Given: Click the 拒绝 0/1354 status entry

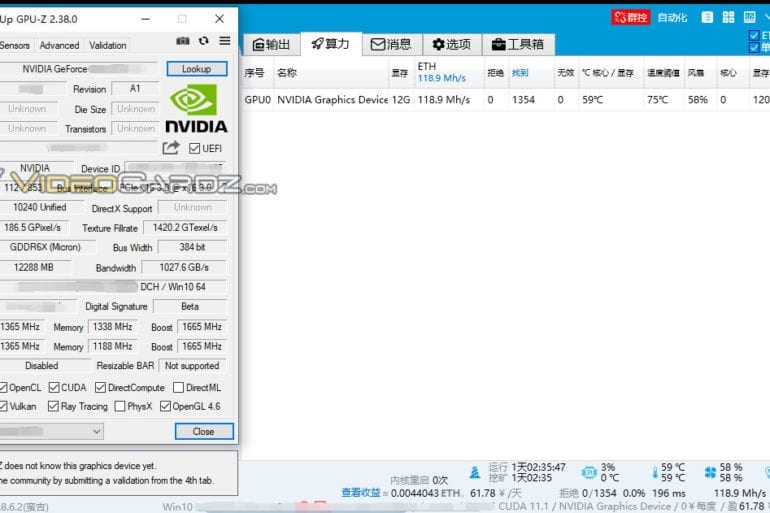Looking at the screenshot, I should click(588, 493).
